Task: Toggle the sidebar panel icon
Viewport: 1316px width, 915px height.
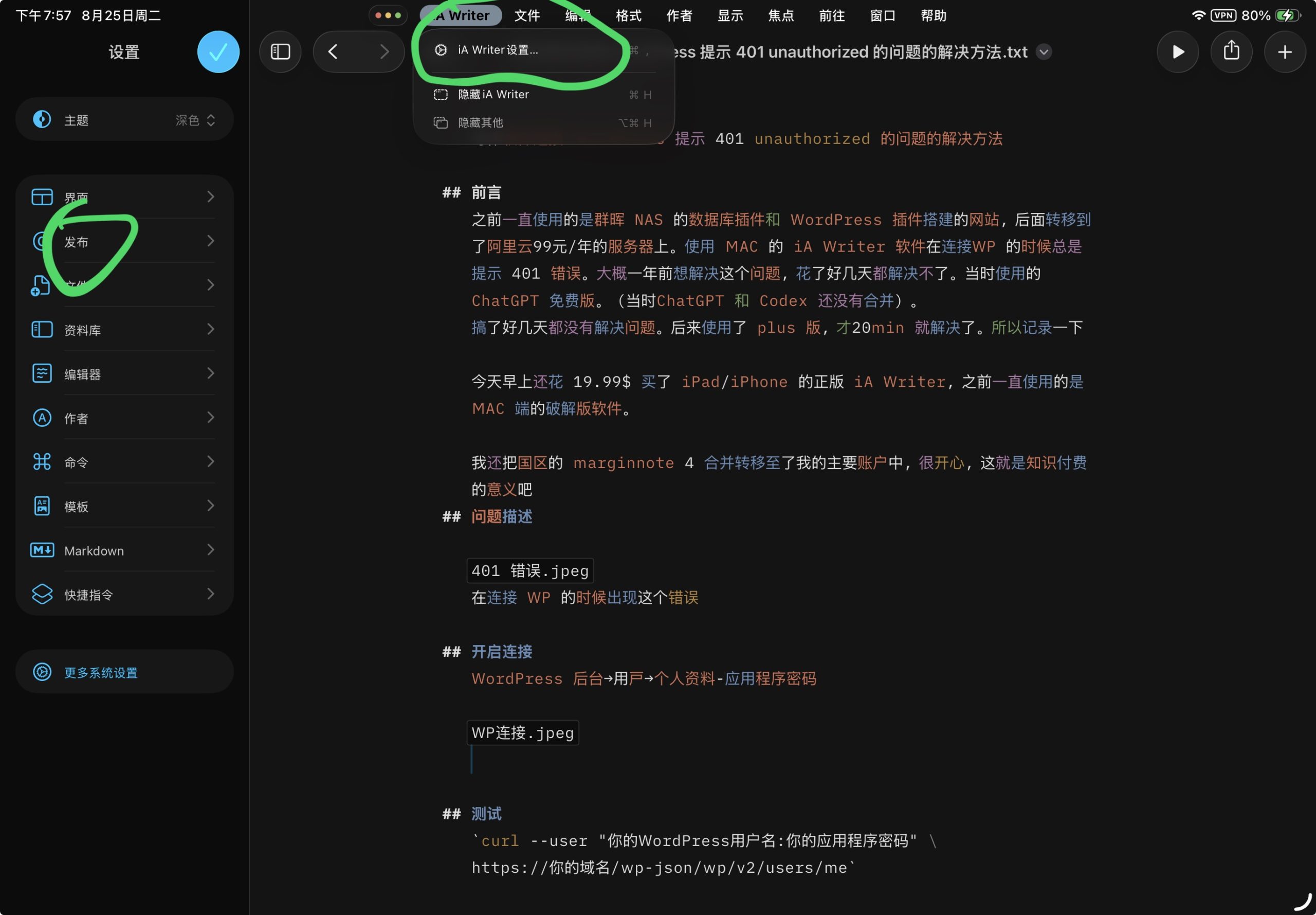Action: point(280,51)
